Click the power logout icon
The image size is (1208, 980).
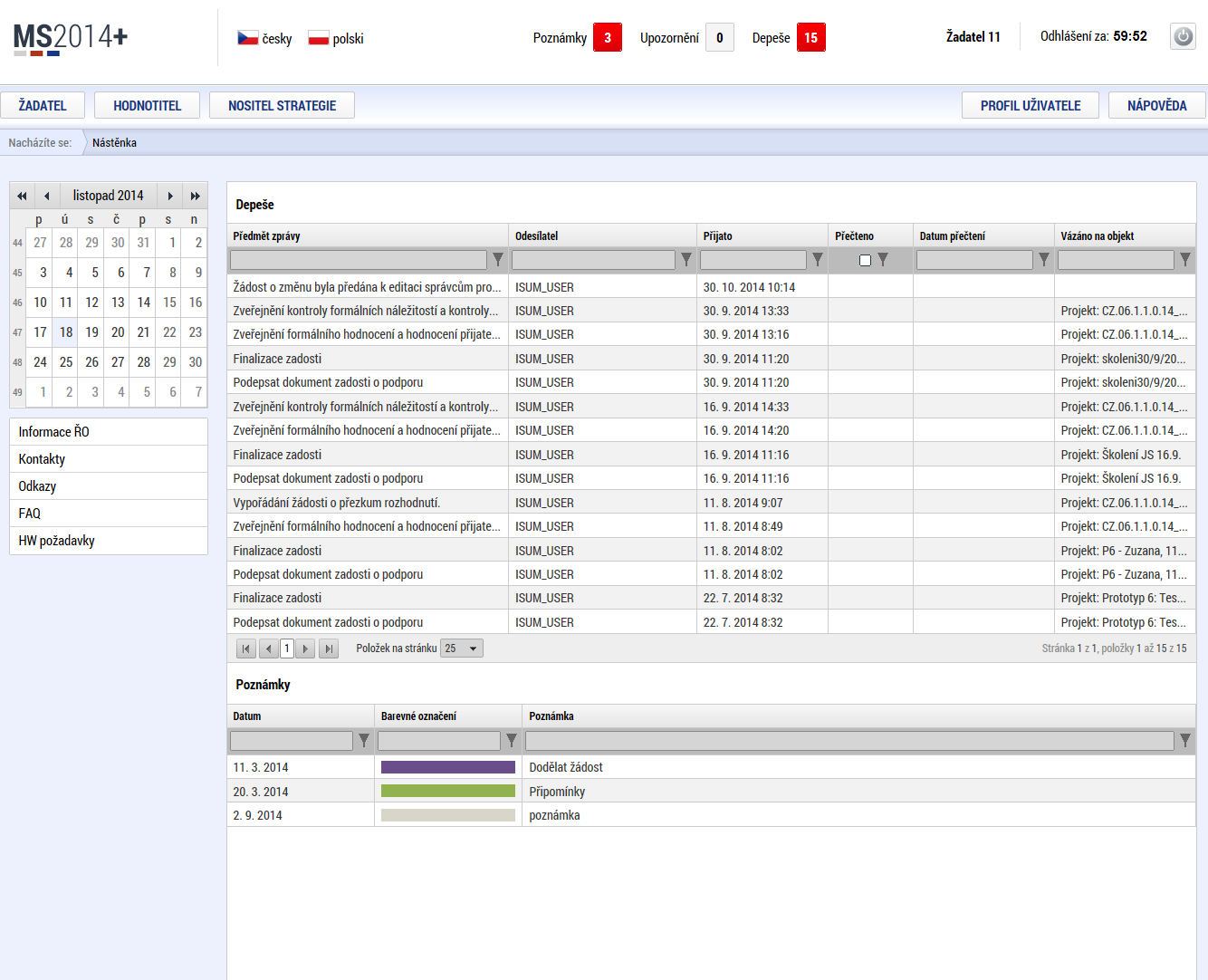pyautogui.click(x=1183, y=36)
